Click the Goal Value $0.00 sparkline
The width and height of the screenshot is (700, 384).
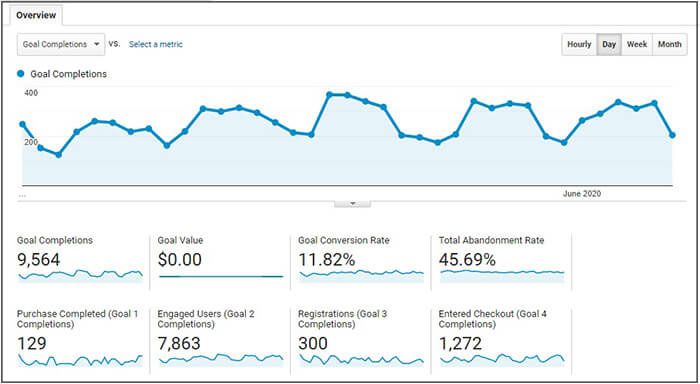click(221, 277)
